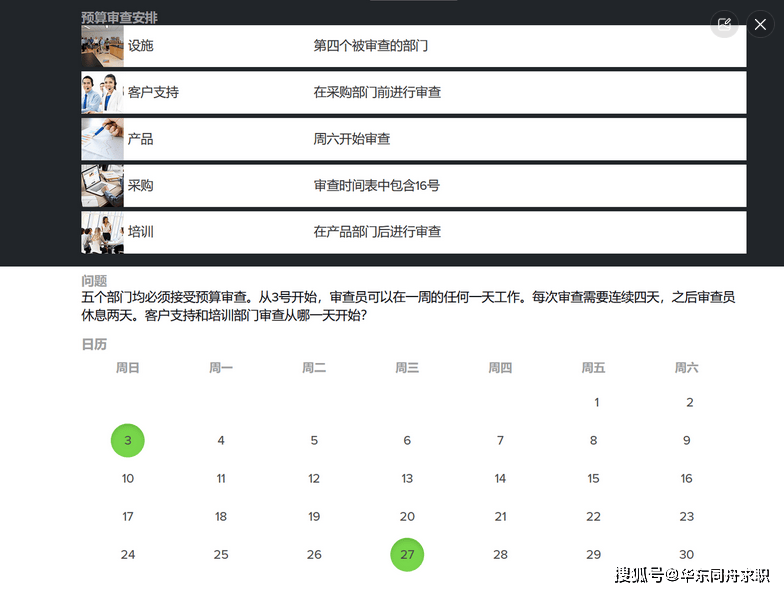784x592 pixels.
Task: Click the 预算审查安排 heading
Action: 120,18
